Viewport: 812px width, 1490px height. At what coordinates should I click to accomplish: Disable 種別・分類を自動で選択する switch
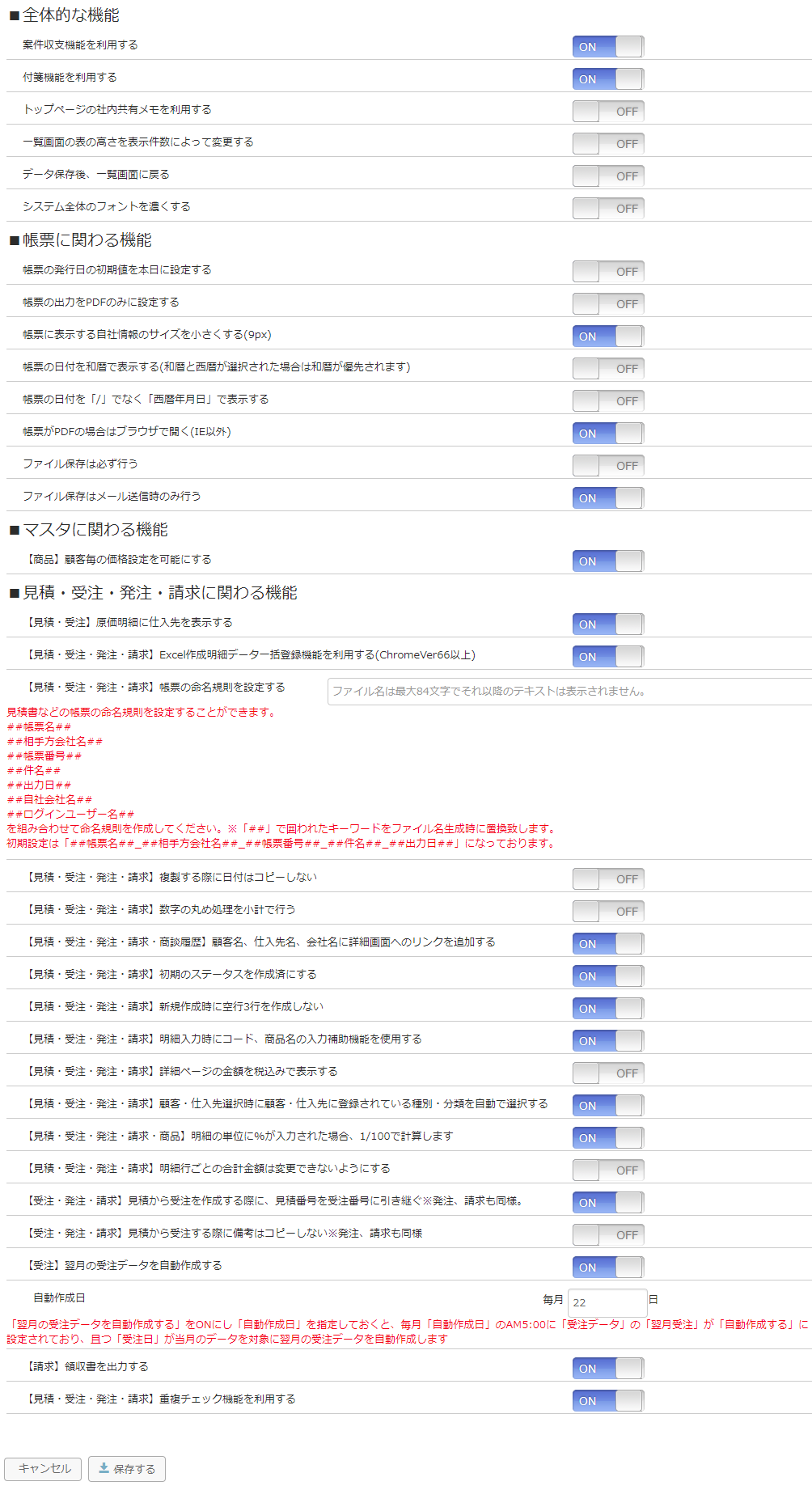[x=608, y=1106]
